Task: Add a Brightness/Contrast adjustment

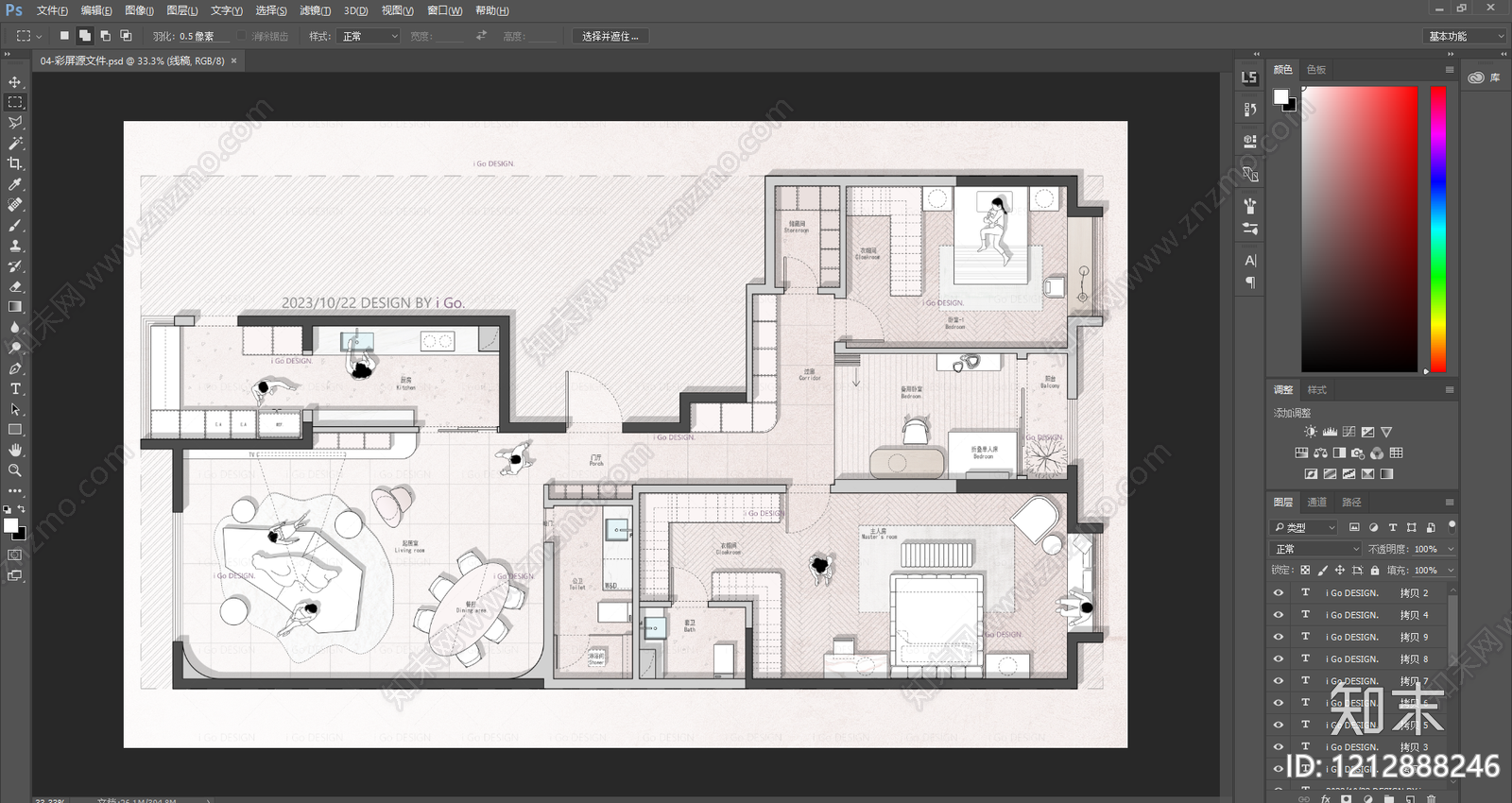Action: 1311,432
